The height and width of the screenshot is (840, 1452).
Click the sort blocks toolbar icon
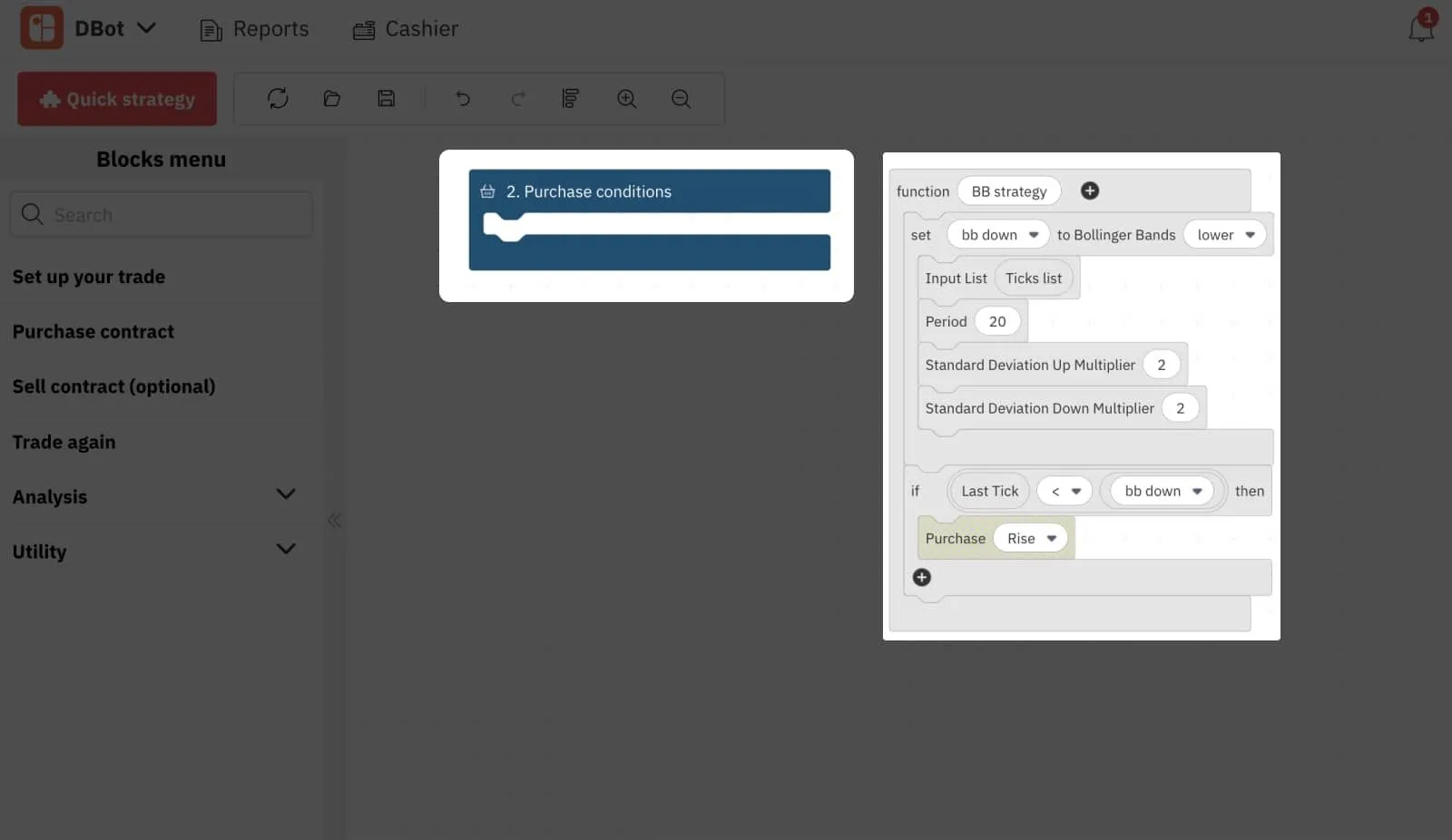[571, 99]
